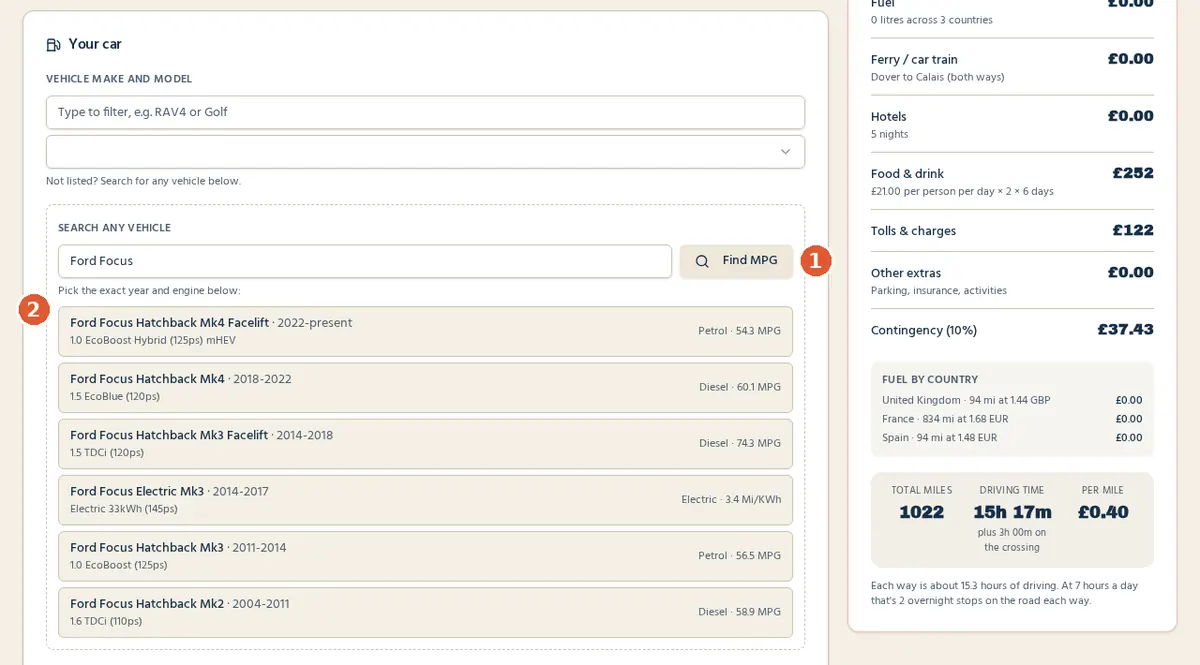Focus the 'Type to filter' make and model field
This screenshot has width=1200, height=665.
pyautogui.click(x=425, y=112)
